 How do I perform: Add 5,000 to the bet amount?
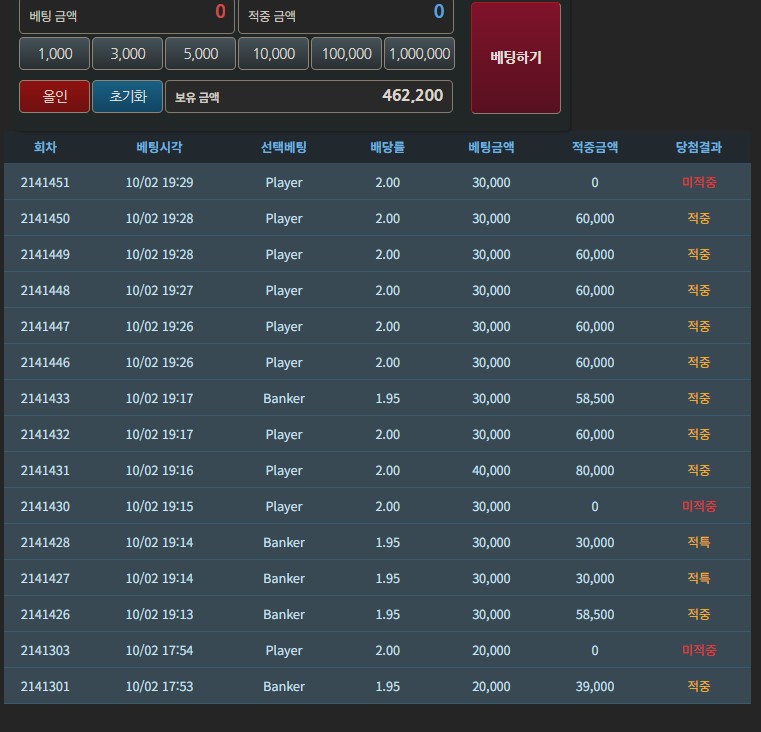tap(200, 53)
